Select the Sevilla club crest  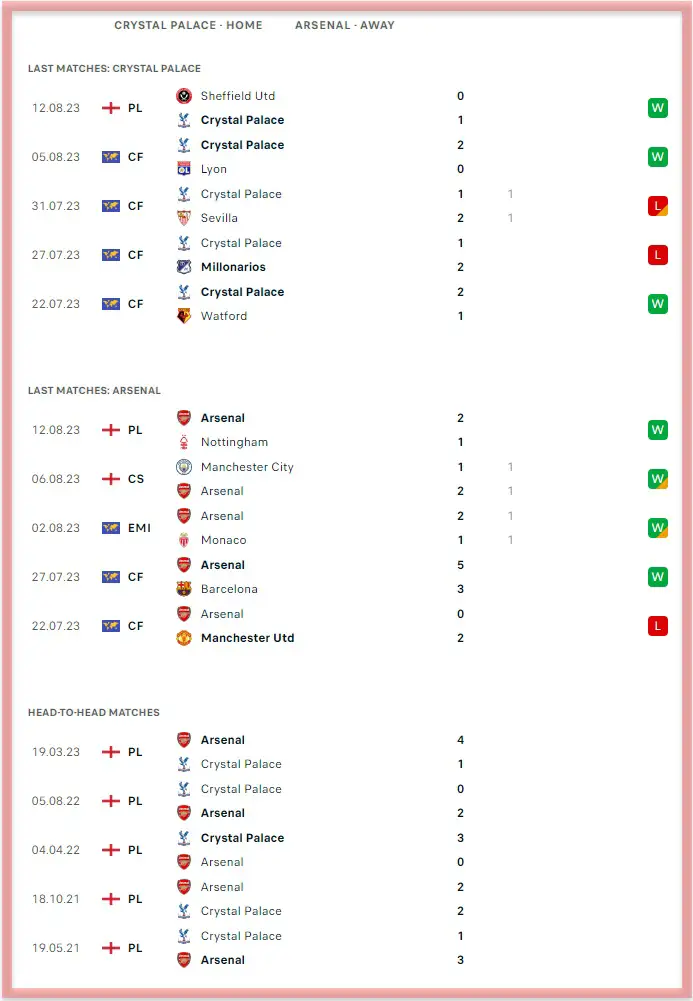pyautogui.click(x=184, y=218)
